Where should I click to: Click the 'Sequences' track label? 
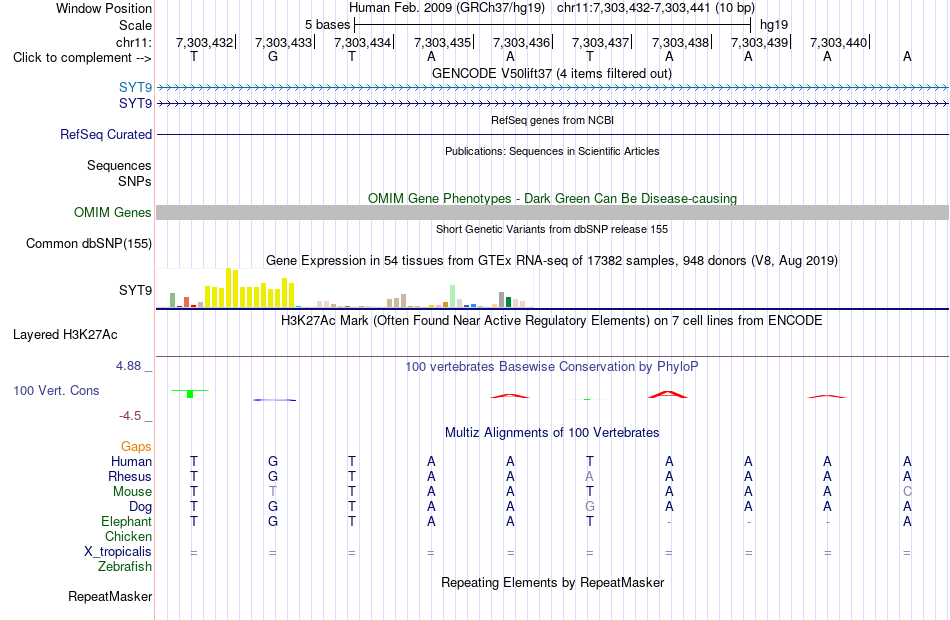pyautogui.click(x=119, y=165)
